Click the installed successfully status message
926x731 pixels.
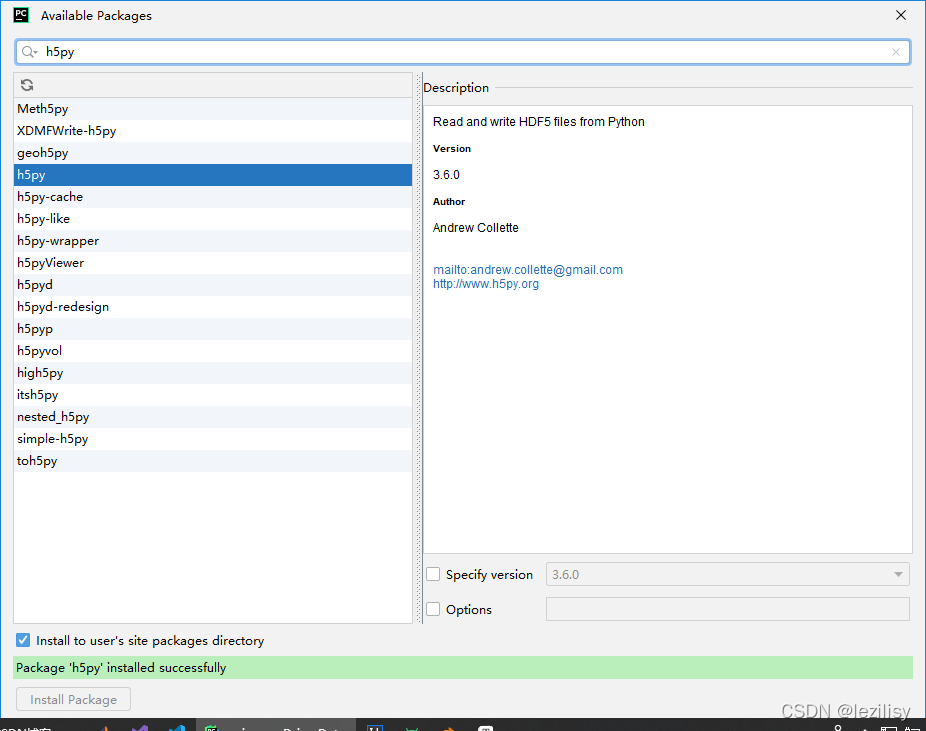[463, 667]
